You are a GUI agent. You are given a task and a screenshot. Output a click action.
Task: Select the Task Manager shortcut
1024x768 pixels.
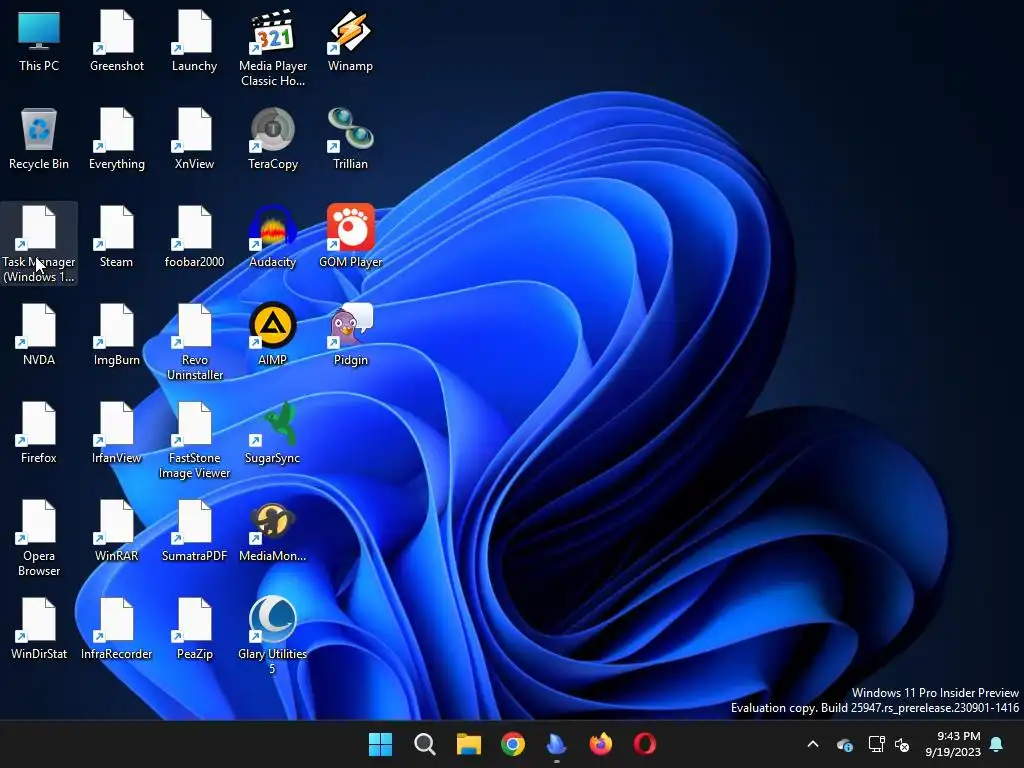pos(39,244)
